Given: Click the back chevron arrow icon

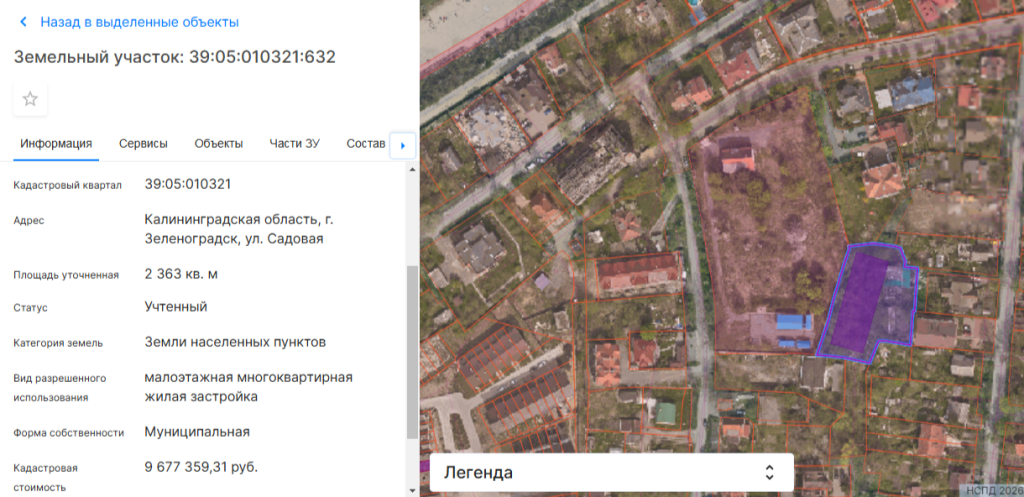Looking at the screenshot, I should (x=24, y=22).
